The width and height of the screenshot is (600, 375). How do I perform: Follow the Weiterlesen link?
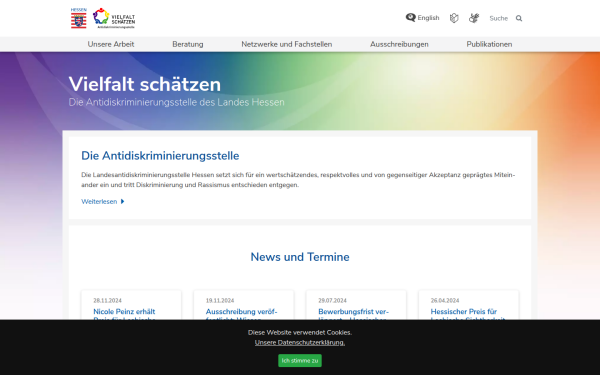tap(103, 202)
